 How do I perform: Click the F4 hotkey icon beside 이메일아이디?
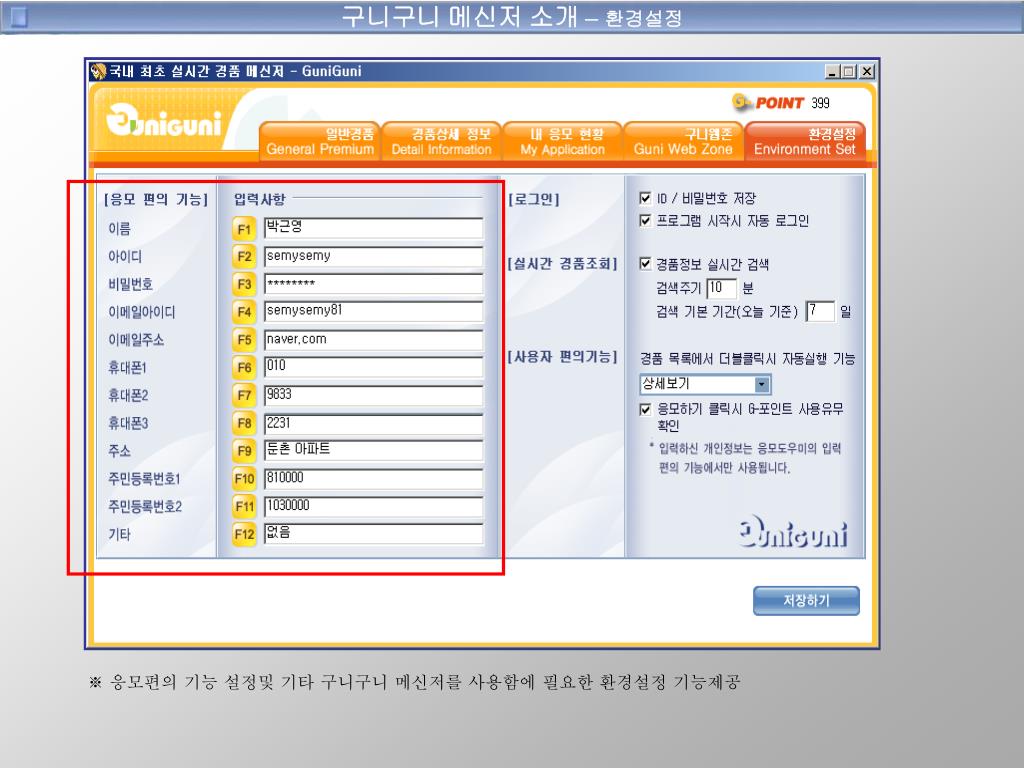point(244,312)
